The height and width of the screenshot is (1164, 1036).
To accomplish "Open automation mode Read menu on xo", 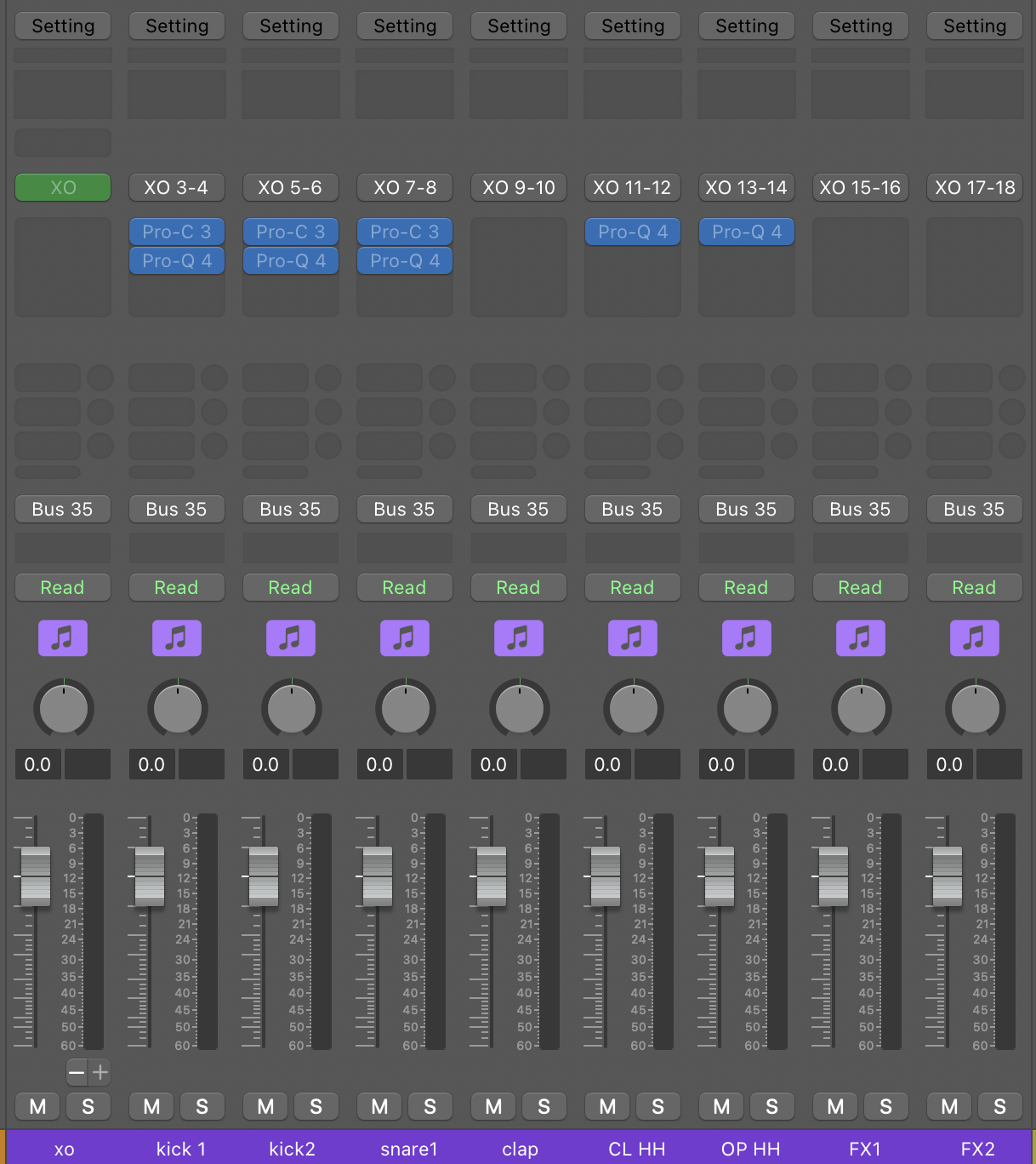I will tap(63, 587).
